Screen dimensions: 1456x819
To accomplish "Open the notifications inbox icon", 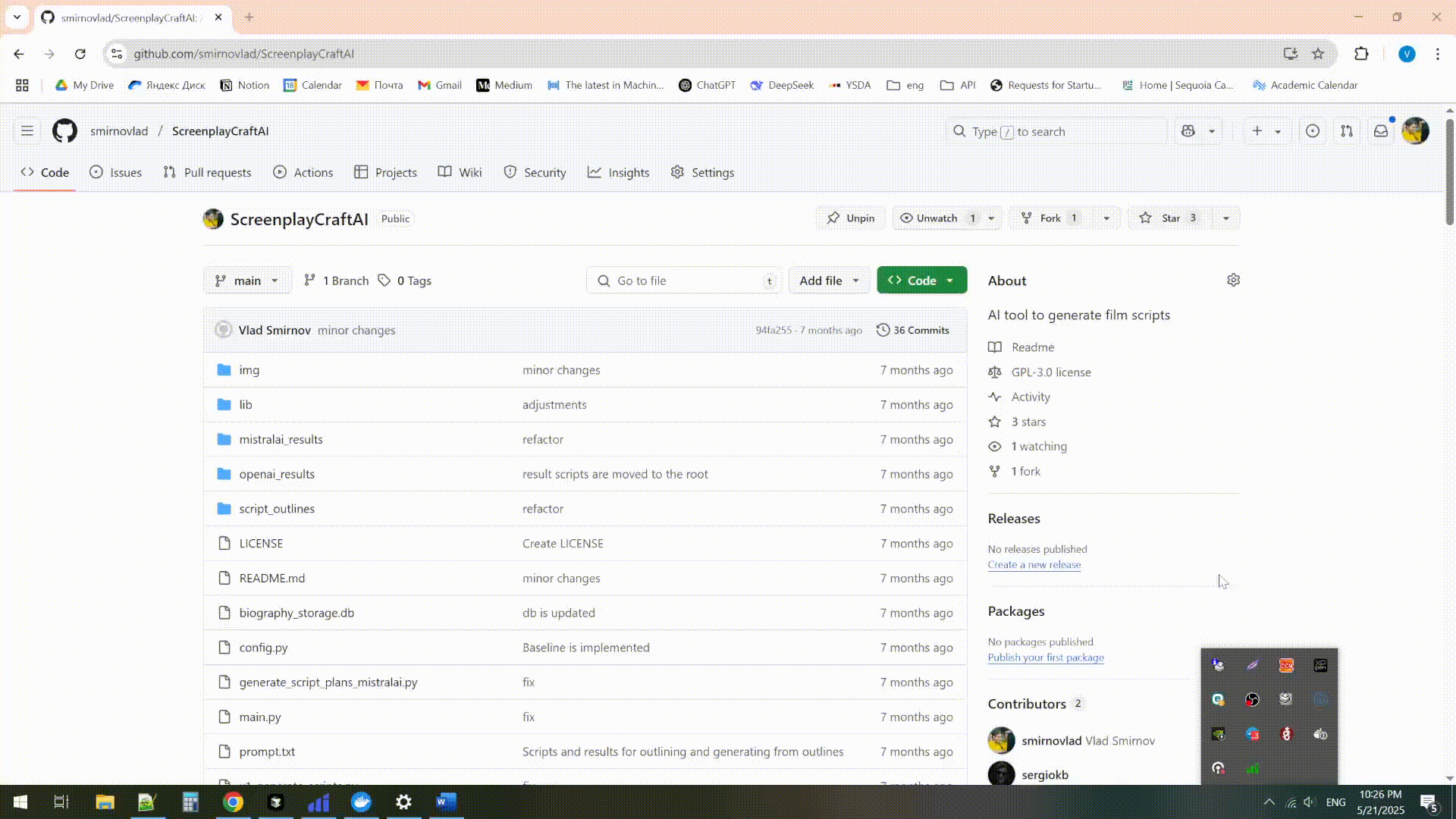I will tap(1381, 131).
